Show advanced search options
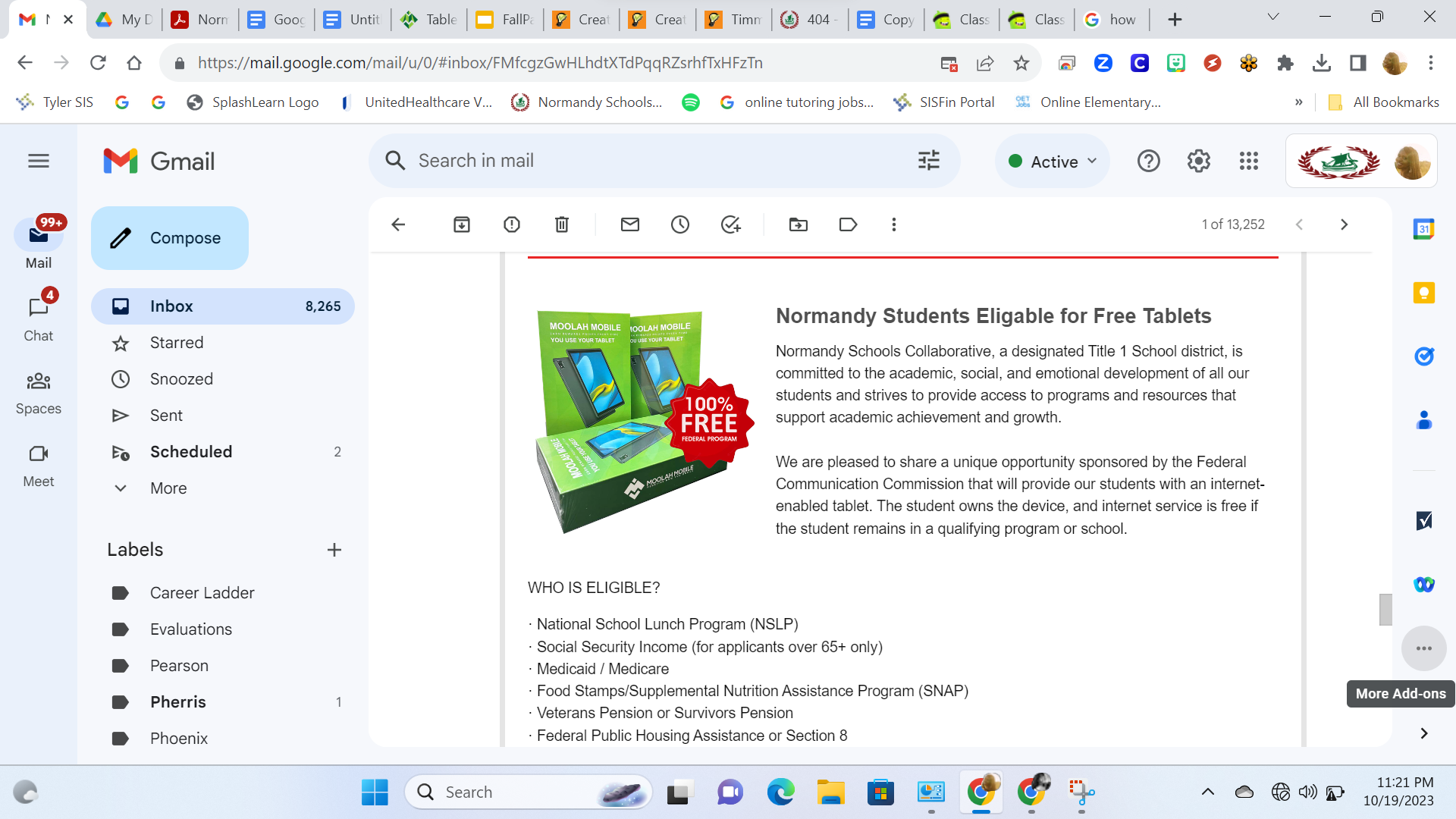This screenshot has height=819, width=1456. pyautogui.click(x=929, y=161)
